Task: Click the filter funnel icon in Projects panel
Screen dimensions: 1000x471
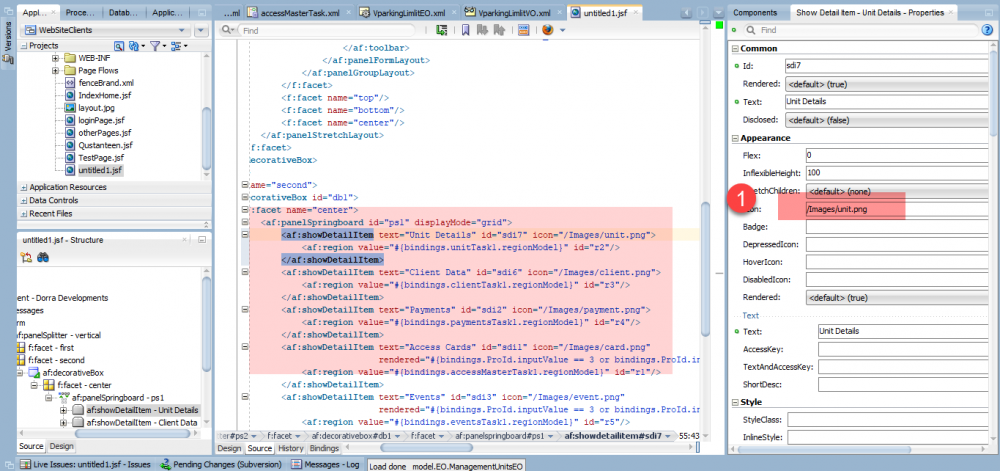Action: tap(157, 46)
